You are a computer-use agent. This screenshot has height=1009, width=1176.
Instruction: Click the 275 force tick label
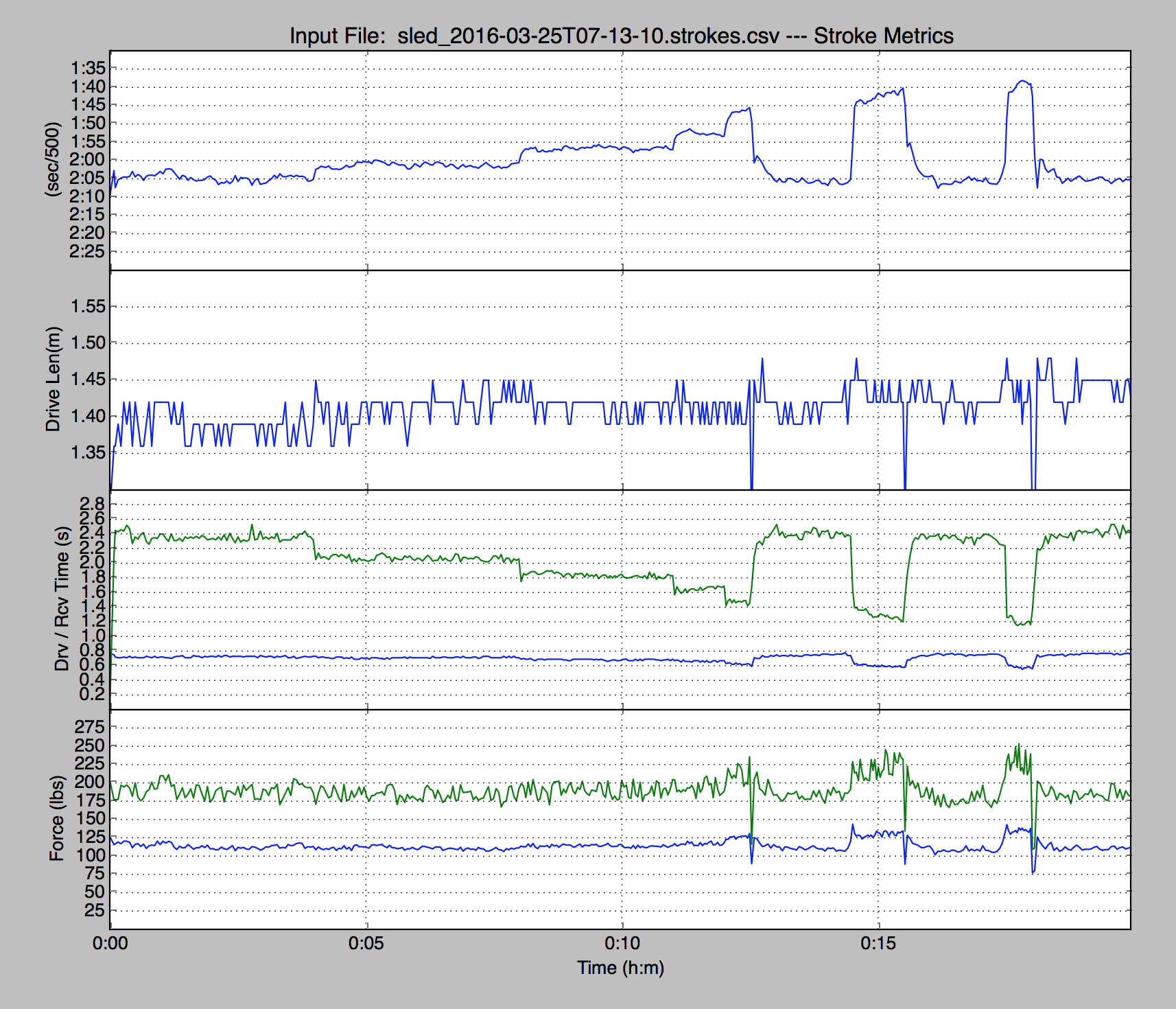90,727
